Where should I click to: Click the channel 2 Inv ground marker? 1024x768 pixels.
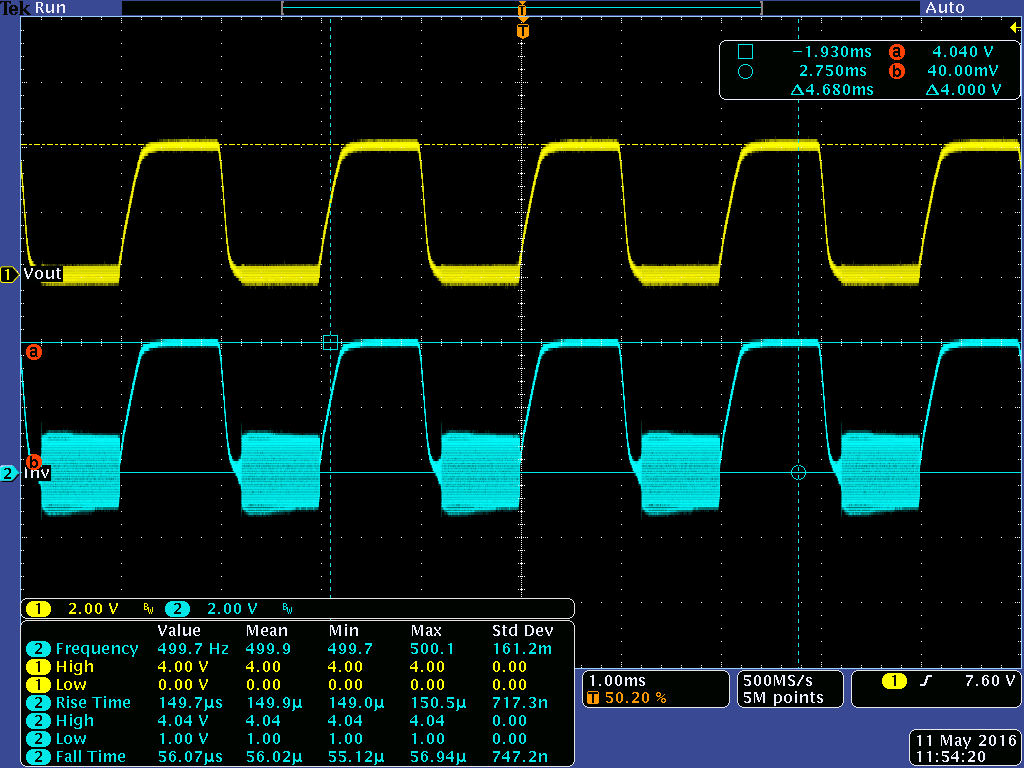(9, 473)
